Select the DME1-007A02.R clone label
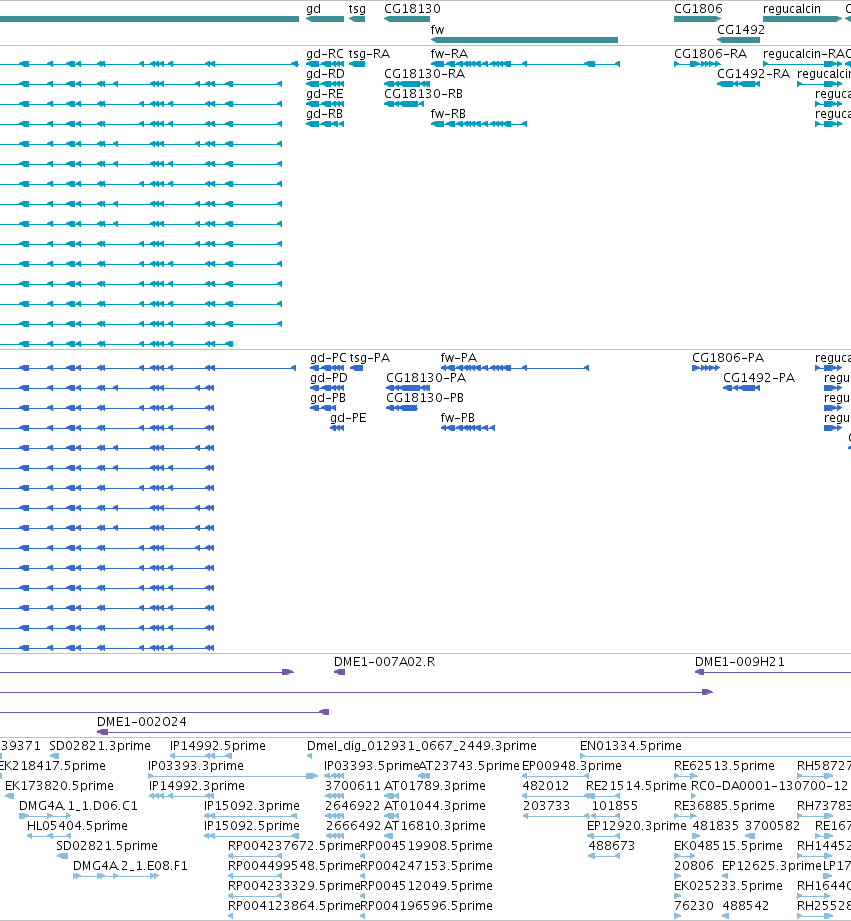Viewport: 851px width, 921px height. point(385,662)
